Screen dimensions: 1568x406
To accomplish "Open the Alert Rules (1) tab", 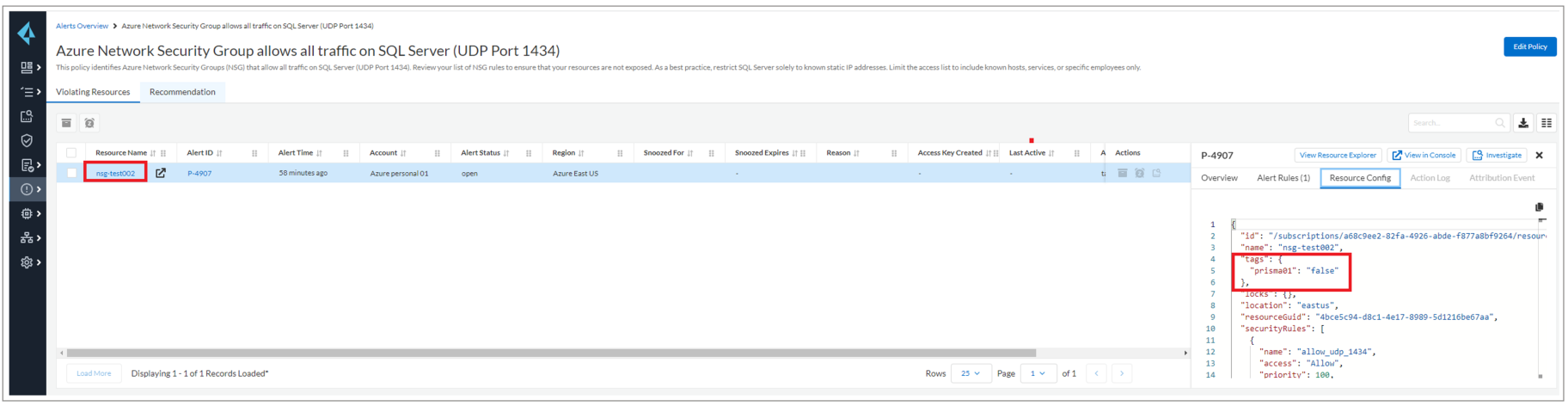I will [x=1283, y=178].
